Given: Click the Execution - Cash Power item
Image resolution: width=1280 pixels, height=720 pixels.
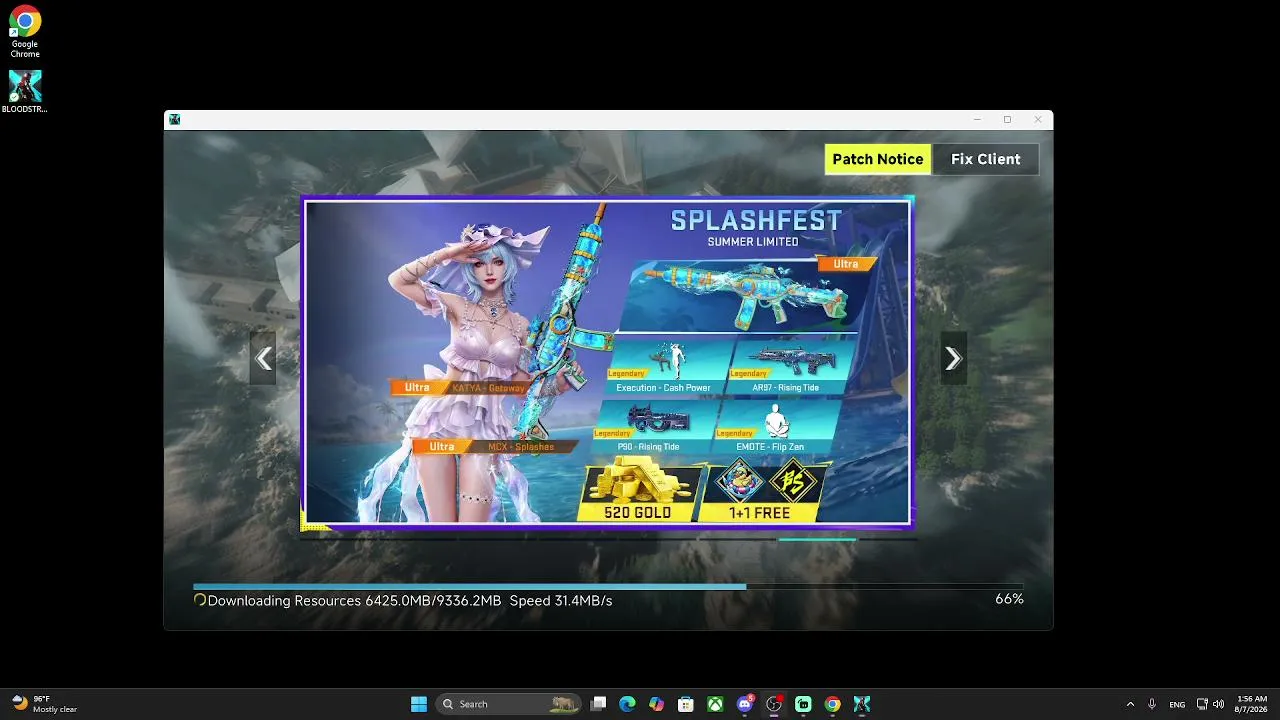Looking at the screenshot, I should coord(667,368).
